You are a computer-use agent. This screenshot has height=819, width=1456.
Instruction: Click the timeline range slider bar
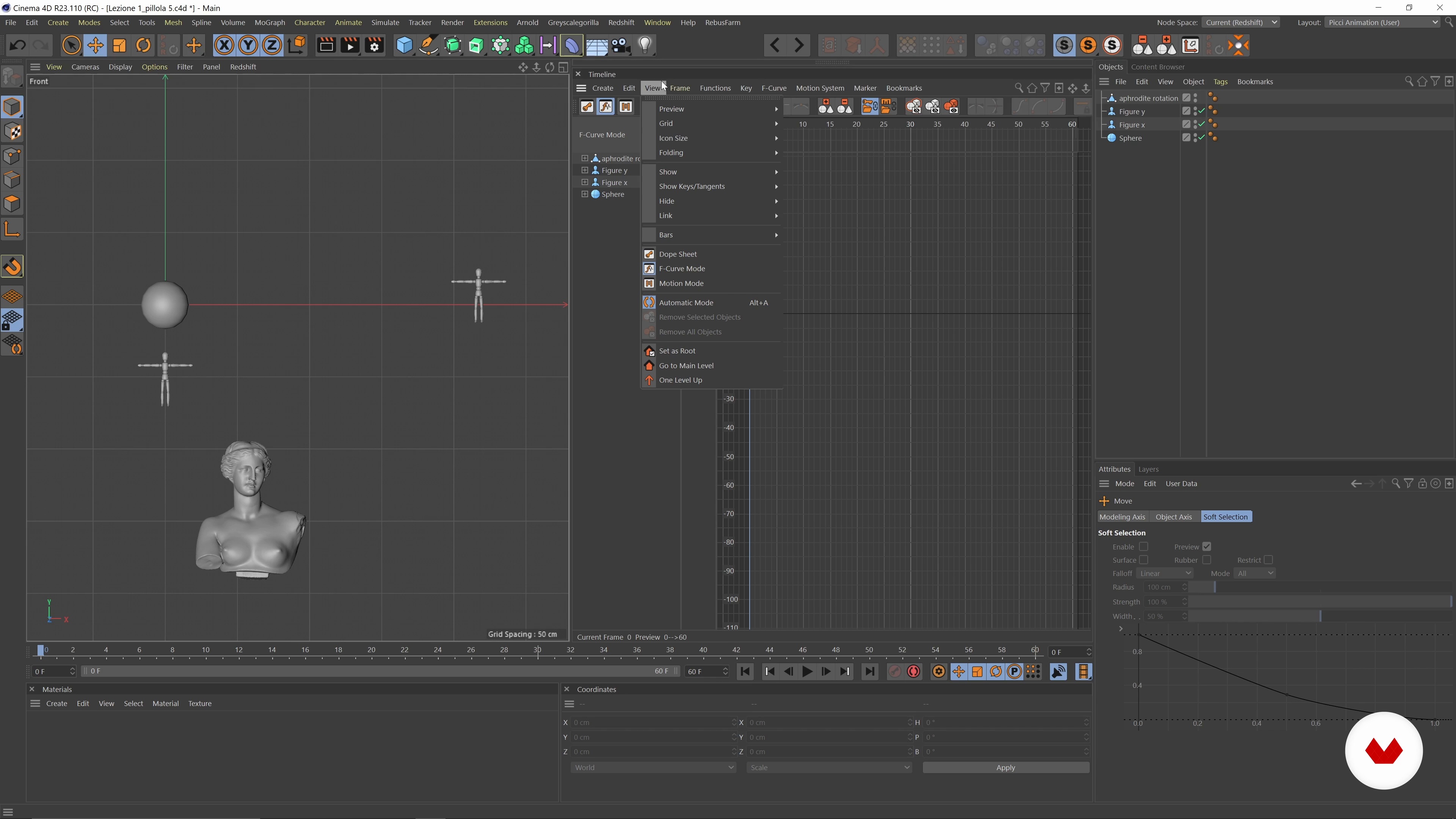380,672
